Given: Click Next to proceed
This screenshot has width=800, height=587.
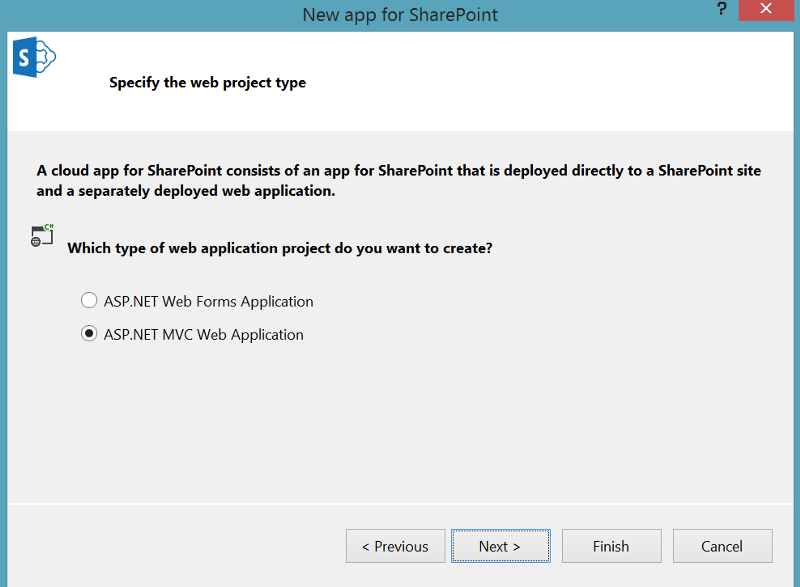Looking at the screenshot, I should click(500, 546).
